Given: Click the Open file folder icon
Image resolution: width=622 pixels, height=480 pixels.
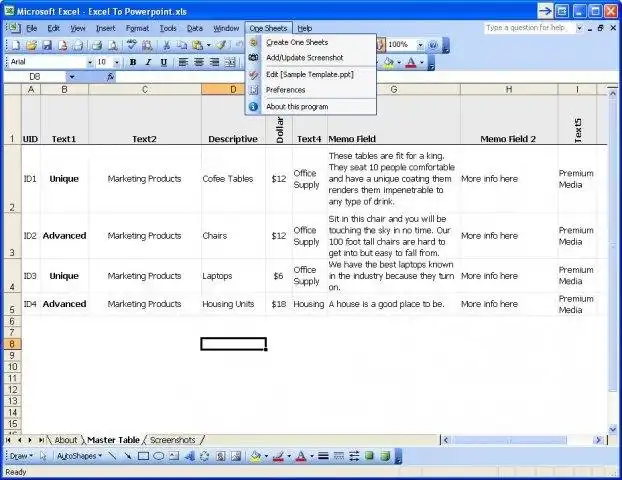Looking at the screenshot, I should pyautogui.click(x=31, y=45).
